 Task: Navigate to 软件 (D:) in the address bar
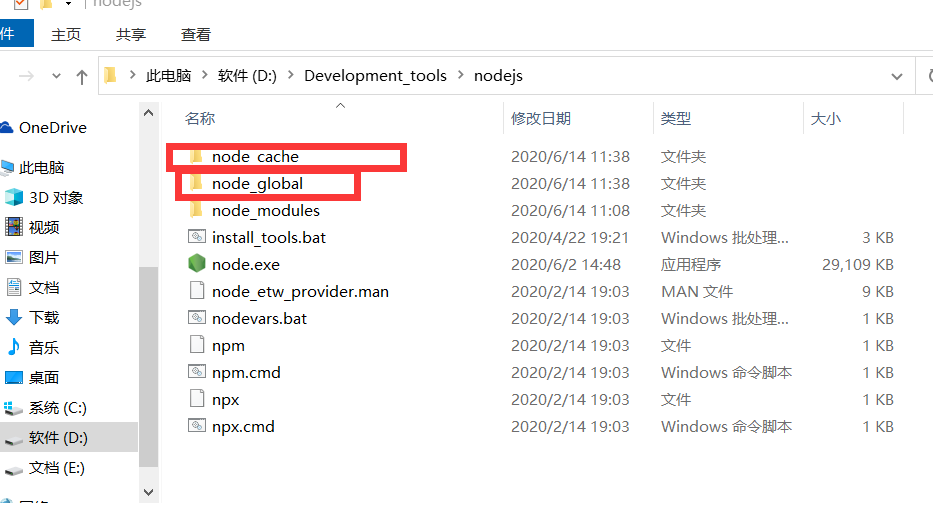point(248,76)
